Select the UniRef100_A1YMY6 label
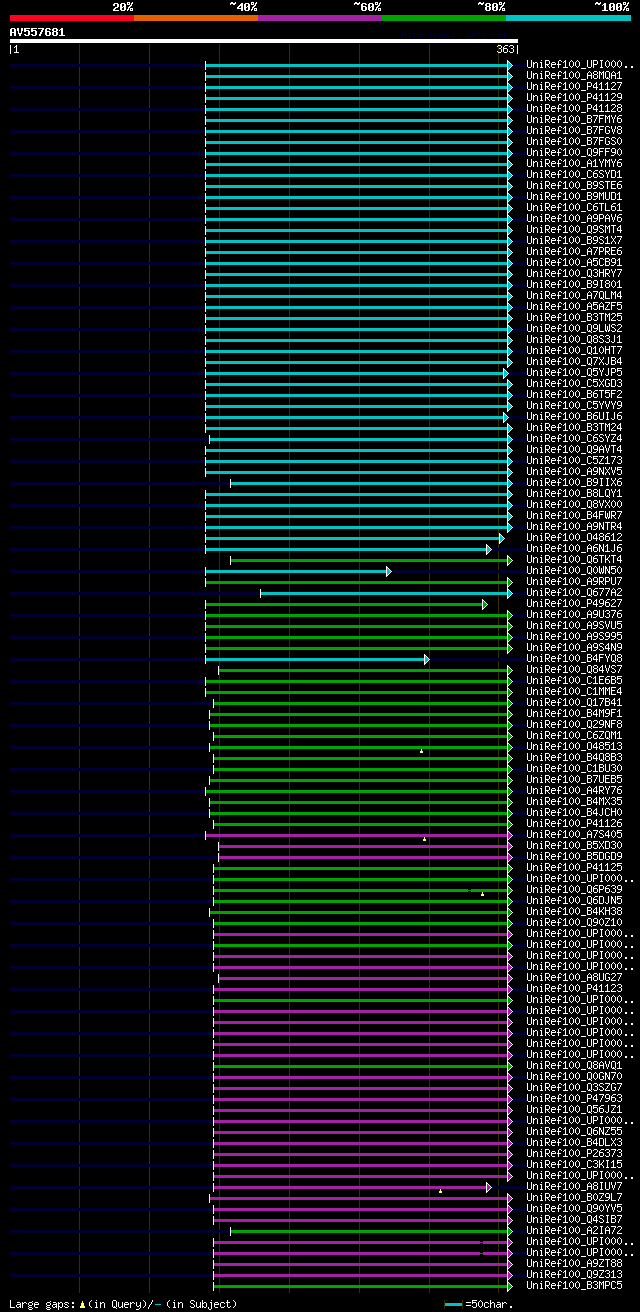This screenshot has width=640, height=1312. click(574, 164)
